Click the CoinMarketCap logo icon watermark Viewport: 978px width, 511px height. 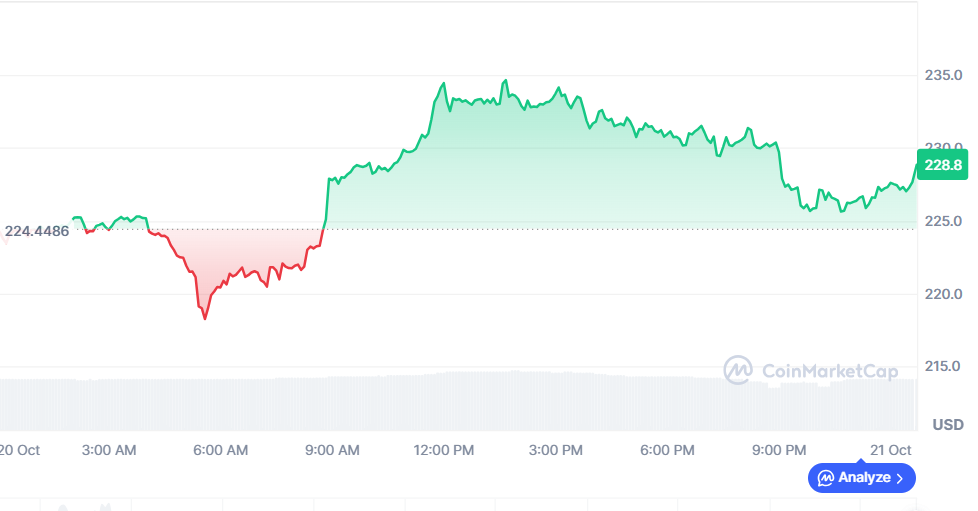click(x=738, y=370)
